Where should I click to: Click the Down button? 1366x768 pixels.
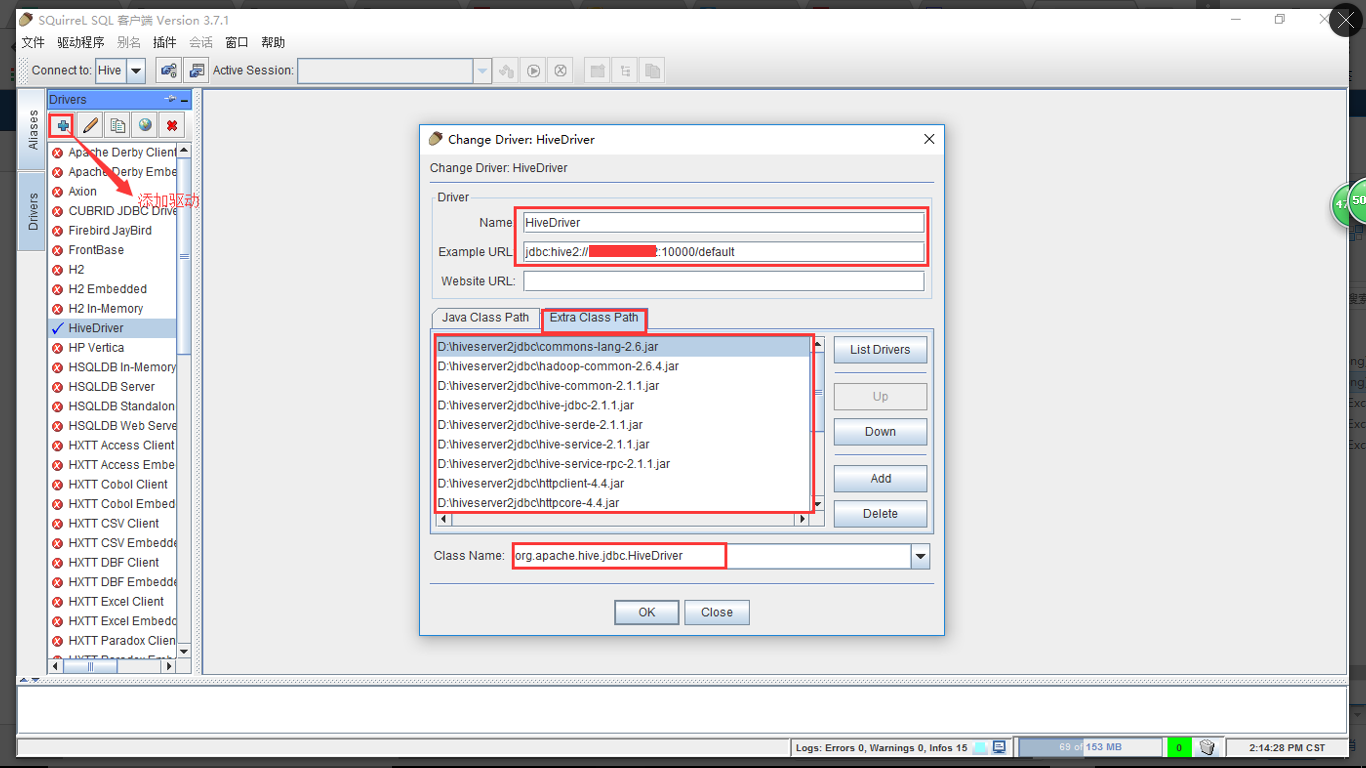(x=880, y=432)
